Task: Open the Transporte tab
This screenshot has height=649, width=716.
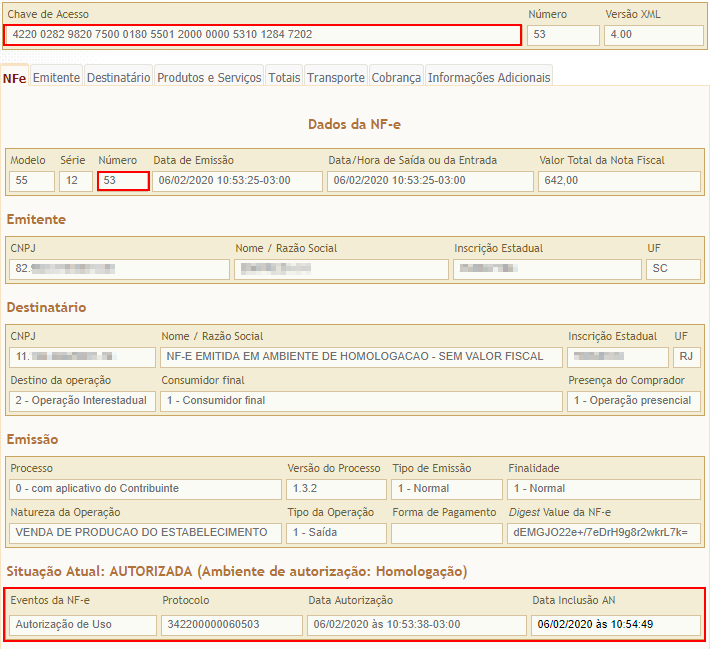Action: point(336,77)
